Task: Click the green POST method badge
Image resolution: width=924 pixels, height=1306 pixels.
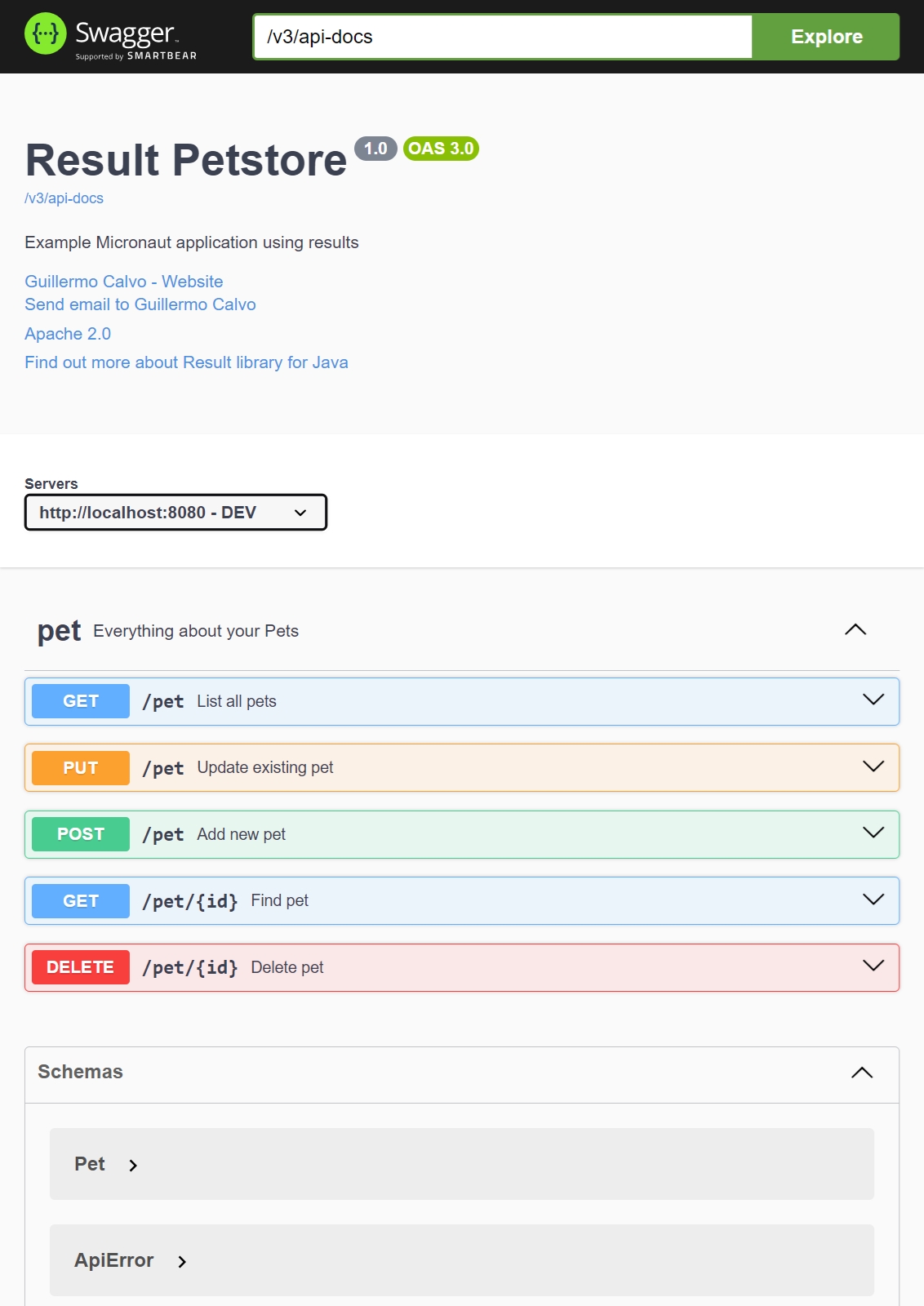Action: (x=80, y=834)
